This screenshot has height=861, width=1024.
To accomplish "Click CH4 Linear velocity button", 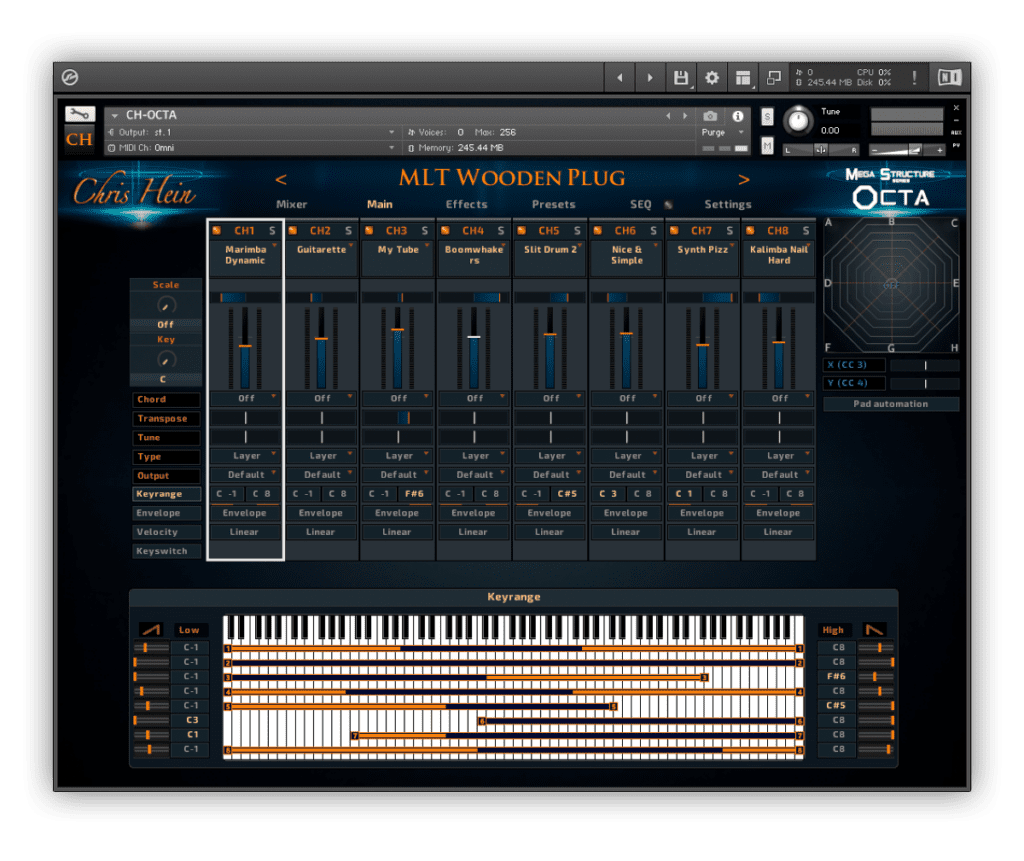I will [x=473, y=532].
